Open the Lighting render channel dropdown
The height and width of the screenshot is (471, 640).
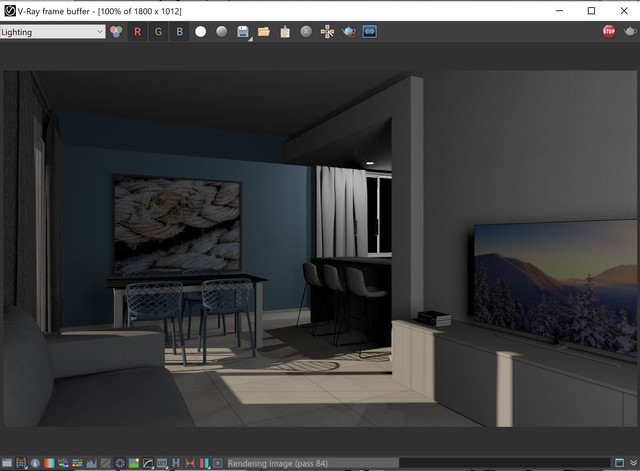53,32
